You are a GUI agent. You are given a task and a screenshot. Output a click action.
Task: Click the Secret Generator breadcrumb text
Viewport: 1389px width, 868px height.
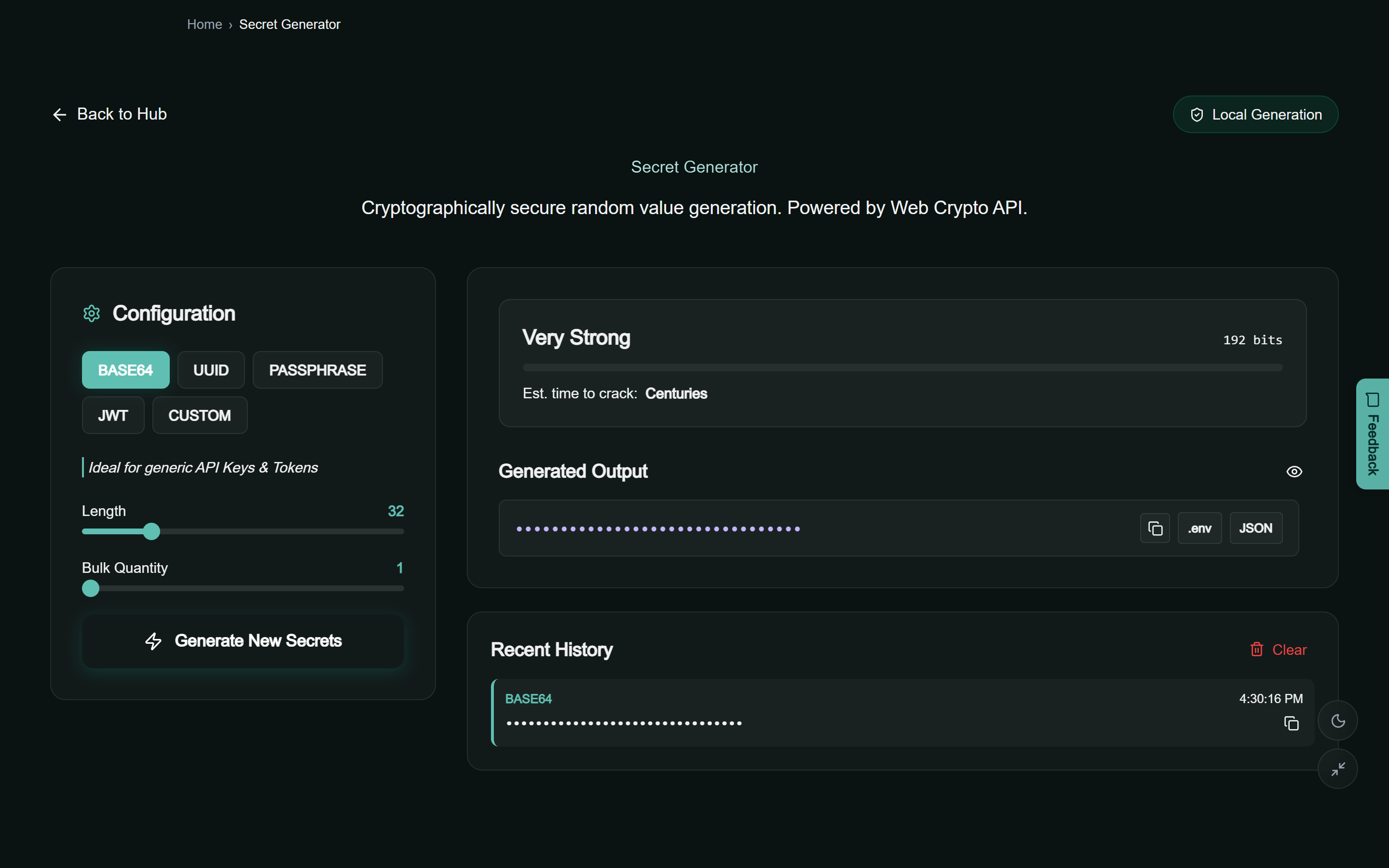[290, 24]
